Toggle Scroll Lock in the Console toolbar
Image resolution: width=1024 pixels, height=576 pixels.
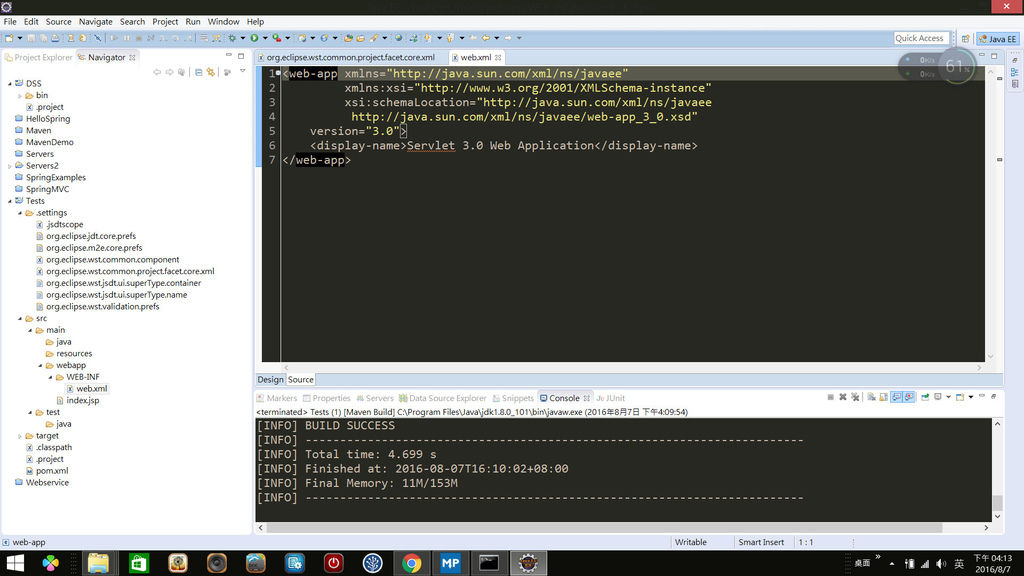[884, 397]
